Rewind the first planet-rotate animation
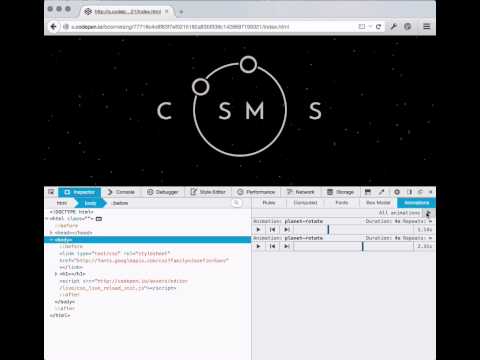 click(x=272, y=229)
